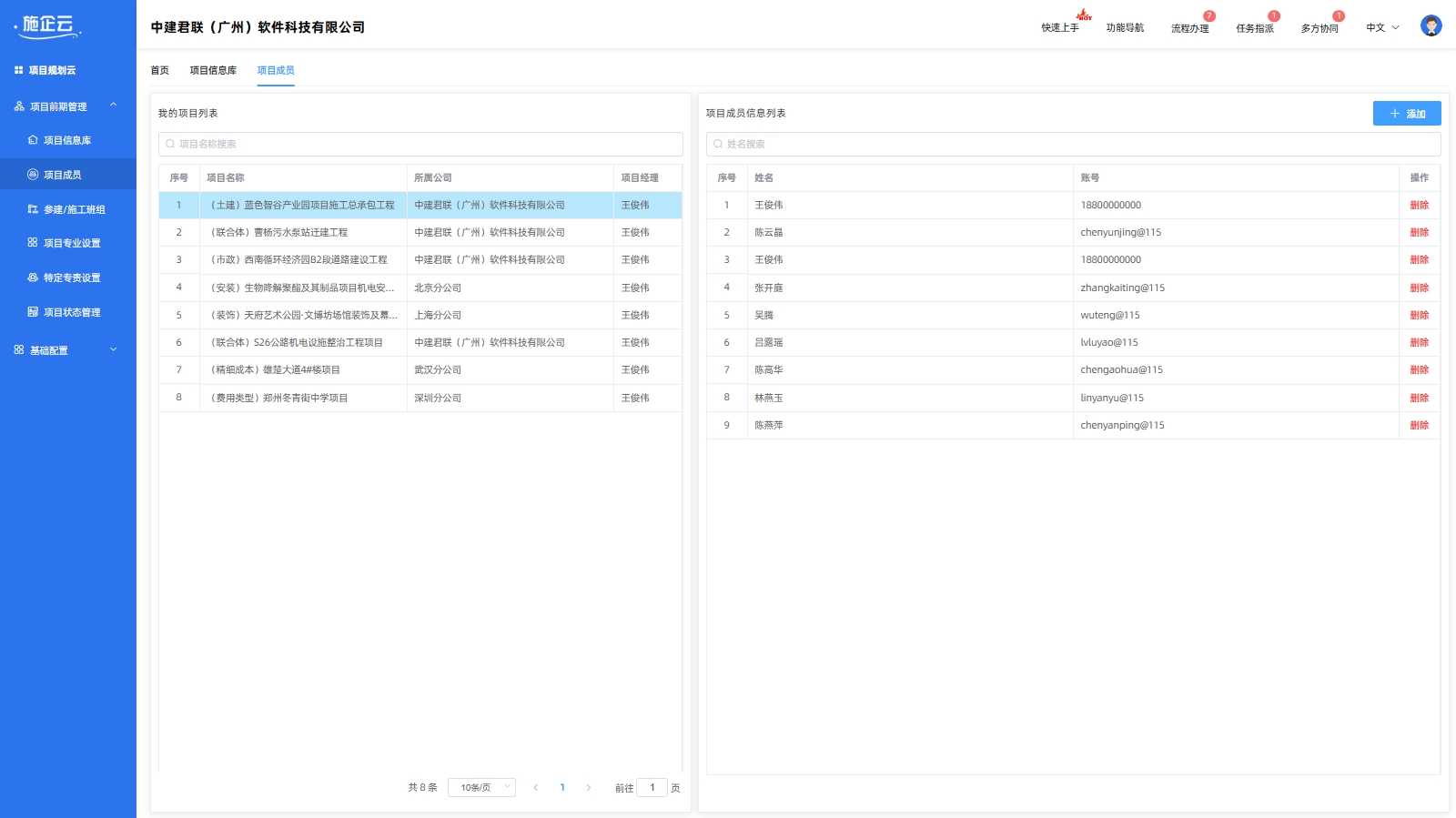The image size is (1456, 818).
Task: Click the 项目专业设置 sidebar icon
Action: click(x=33, y=243)
